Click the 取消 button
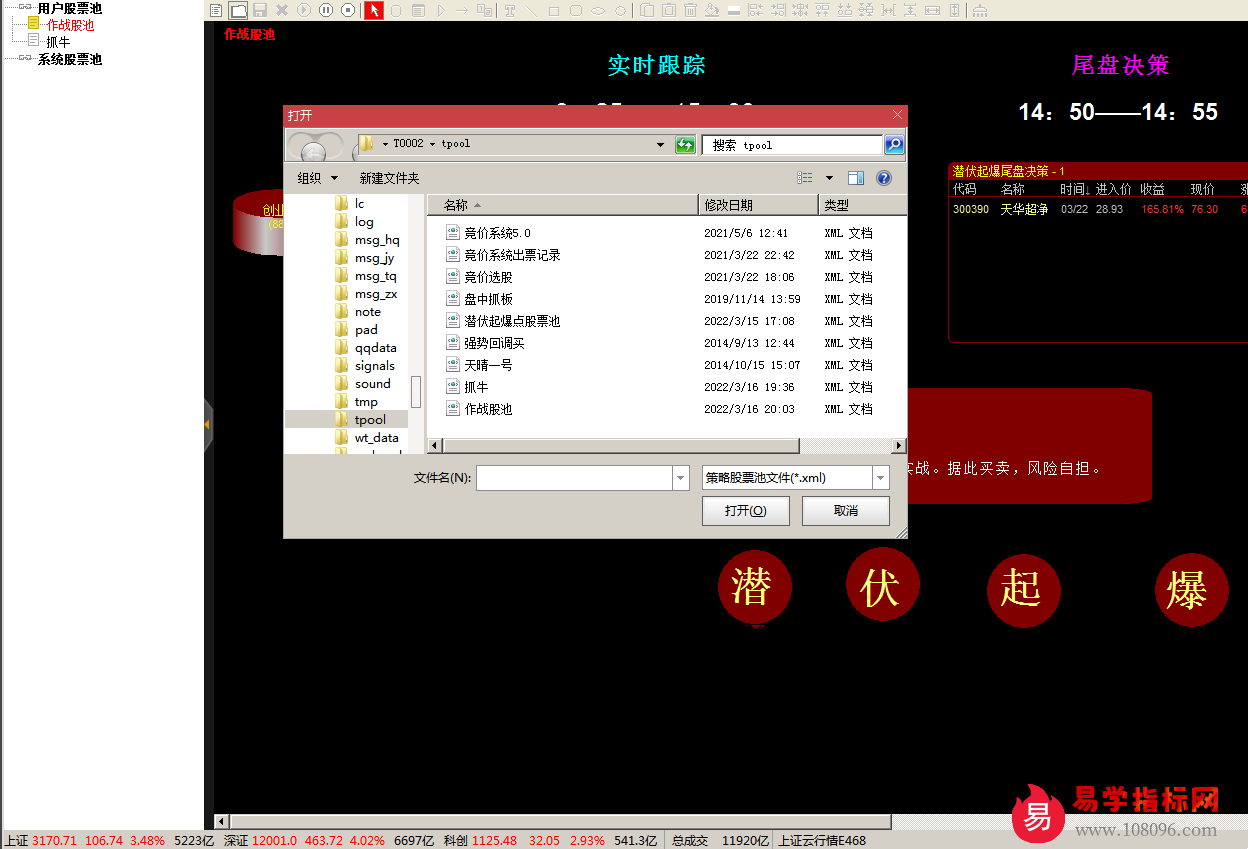Viewport: 1248px width, 849px height. [845, 511]
